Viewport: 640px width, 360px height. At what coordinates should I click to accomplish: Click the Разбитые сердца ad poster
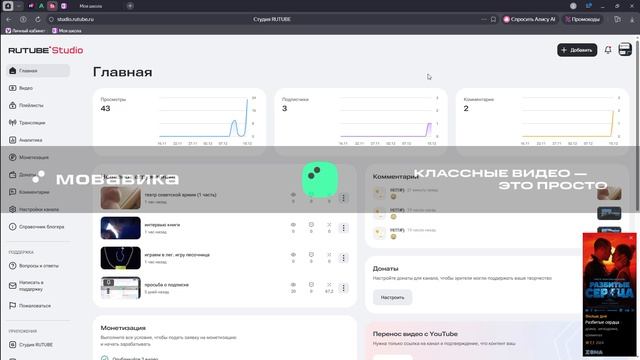(609, 273)
